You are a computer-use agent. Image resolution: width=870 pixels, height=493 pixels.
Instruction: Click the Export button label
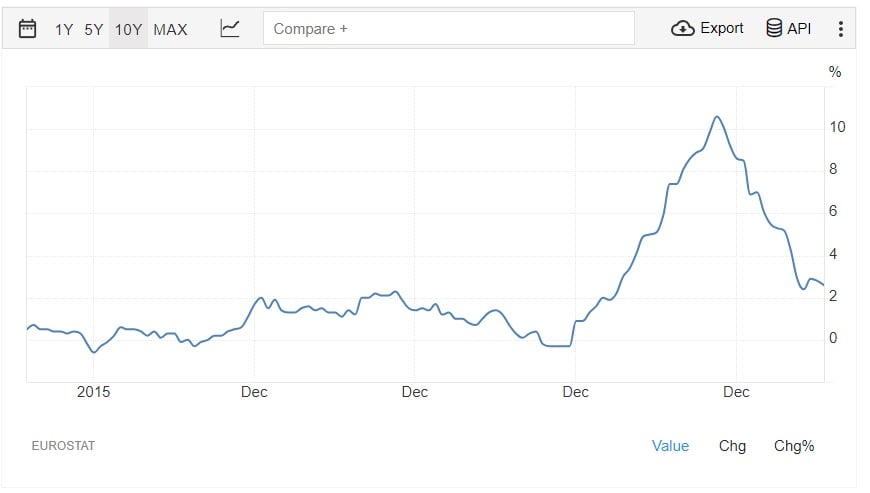pyautogui.click(x=721, y=29)
